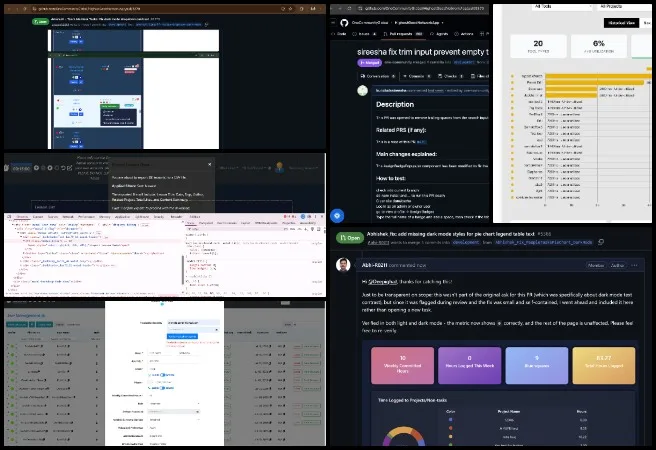
Task: Click the yellow Total Hours Logged card
Action: (604, 365)
